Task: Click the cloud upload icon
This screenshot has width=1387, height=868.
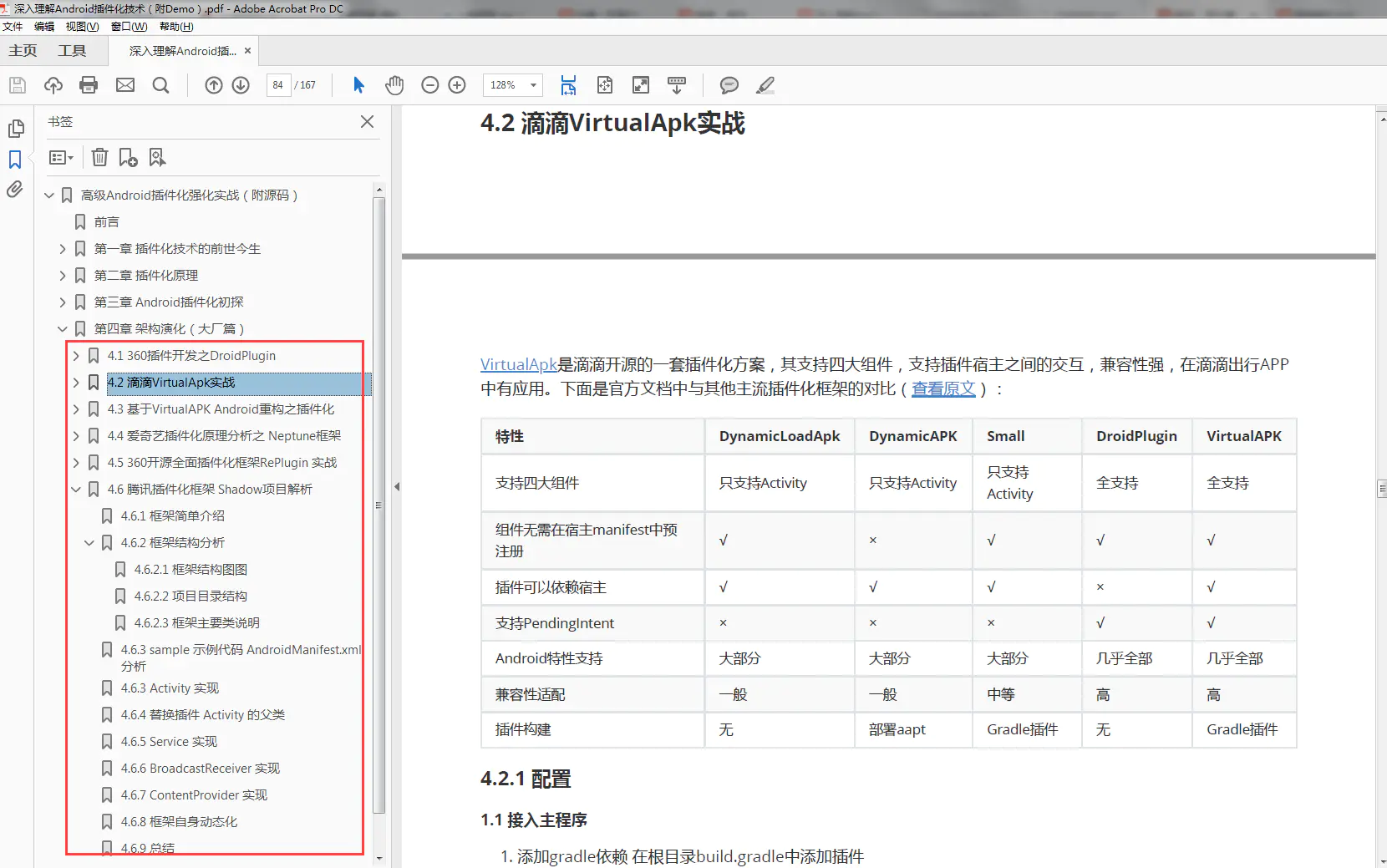Action: 53,85
